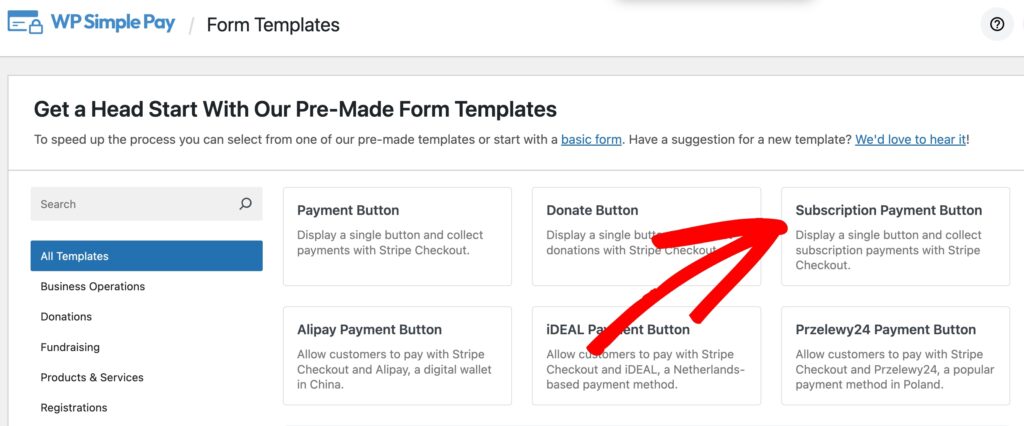Open the help question mark icon
Screen dimensions: 1024x426
pyautogui.click(x=996, y=25)
